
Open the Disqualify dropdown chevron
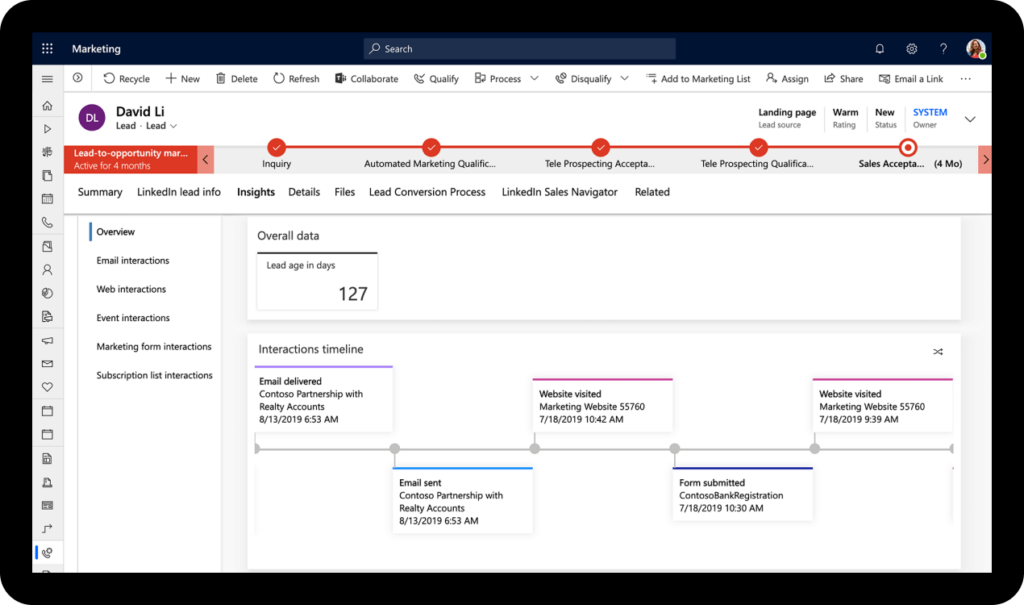tap(624, 78)
